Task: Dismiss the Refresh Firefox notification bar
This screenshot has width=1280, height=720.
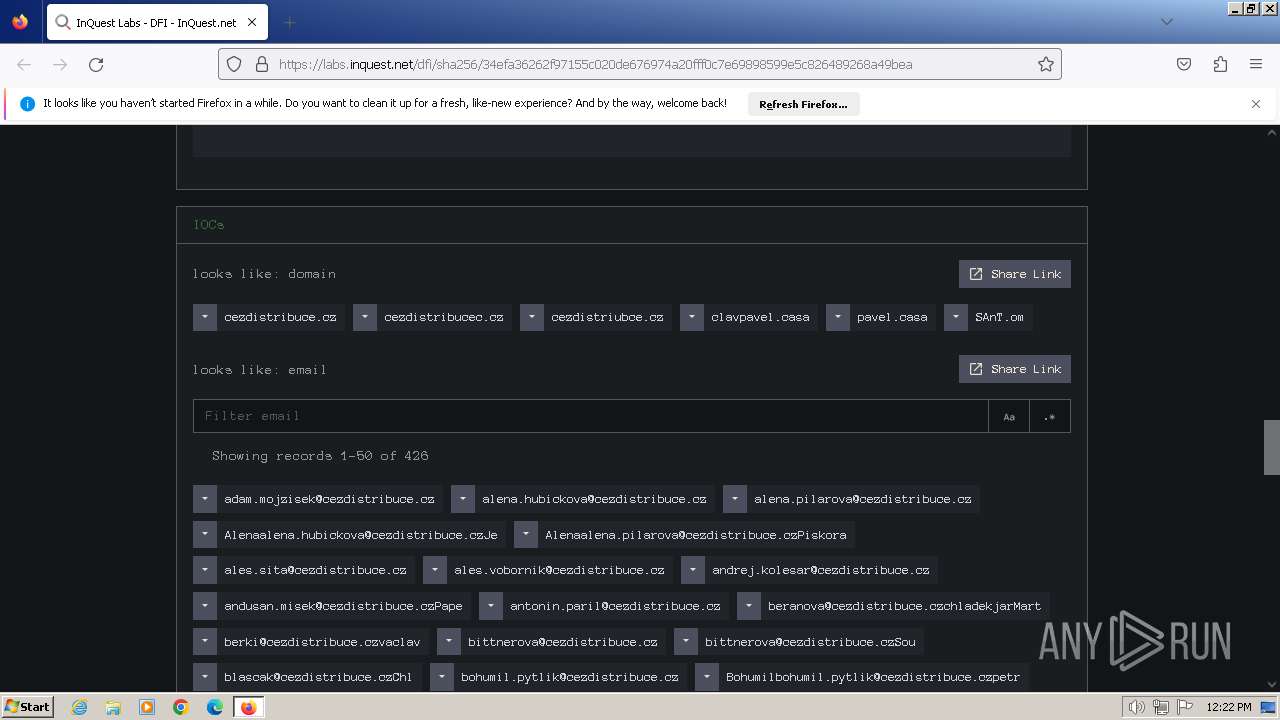Action: pyautogui.click(x=1256, y=104)
